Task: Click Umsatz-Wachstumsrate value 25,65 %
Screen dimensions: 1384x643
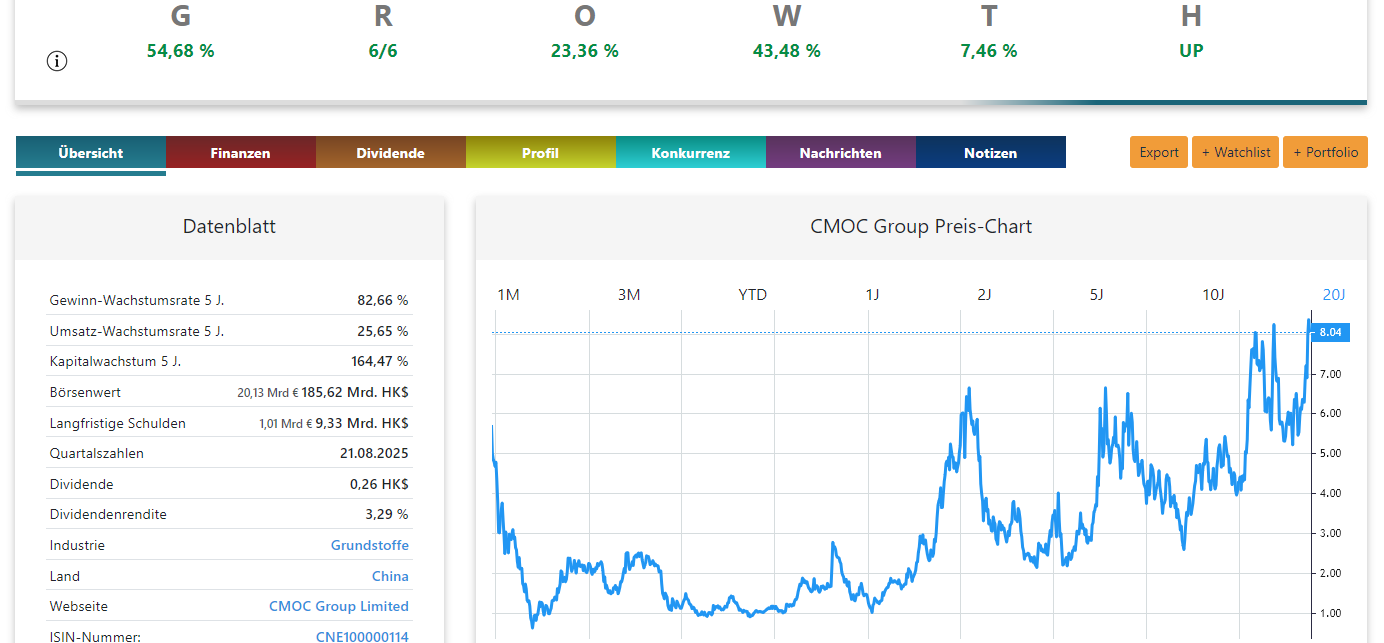Action: [383, 331]
